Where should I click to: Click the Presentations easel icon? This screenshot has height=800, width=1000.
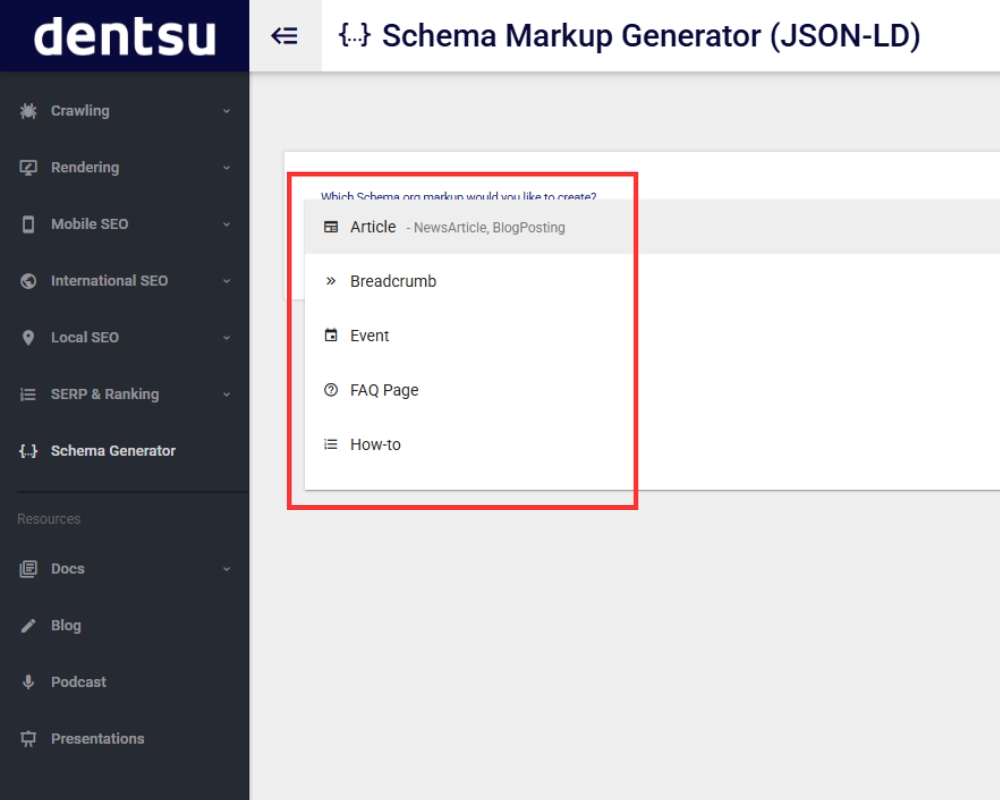pyautogui.click(x=28, y=739)
